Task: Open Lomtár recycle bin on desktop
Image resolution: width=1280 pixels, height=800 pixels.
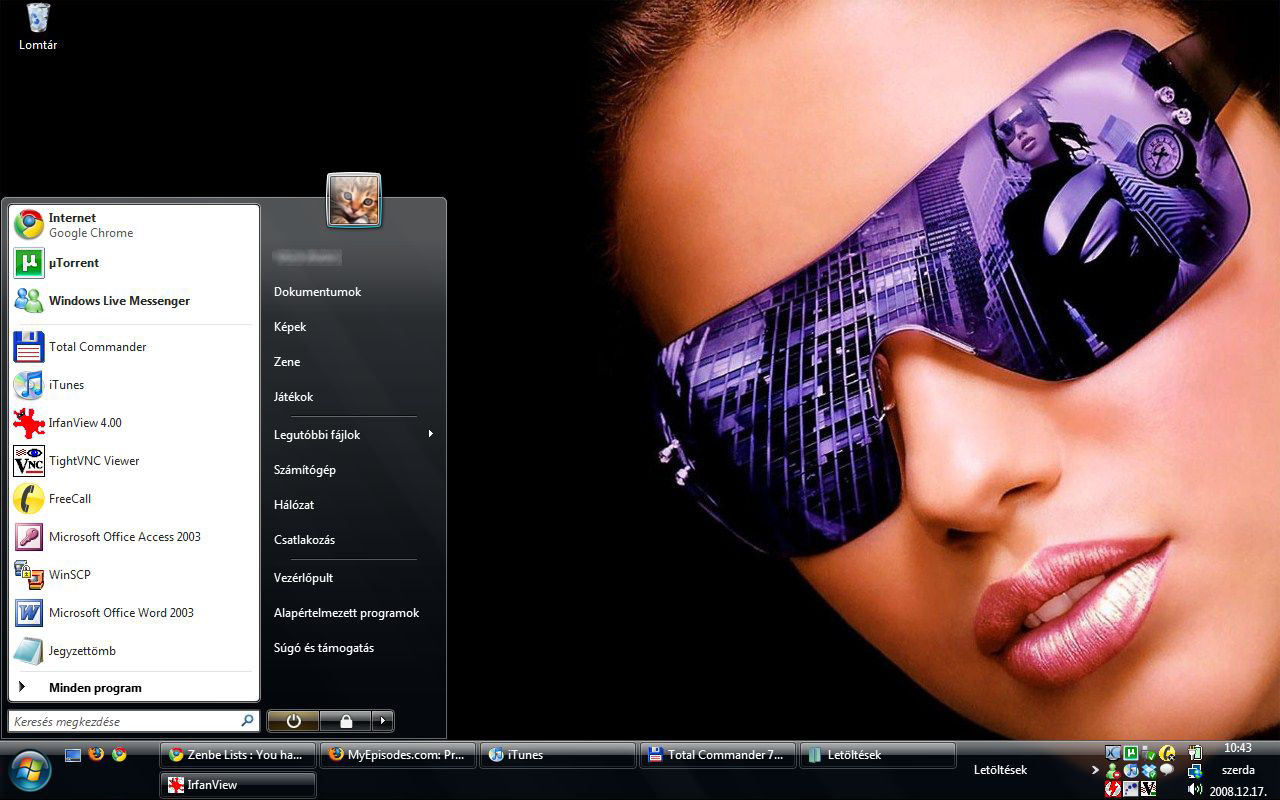Action: tap(38, 27)
